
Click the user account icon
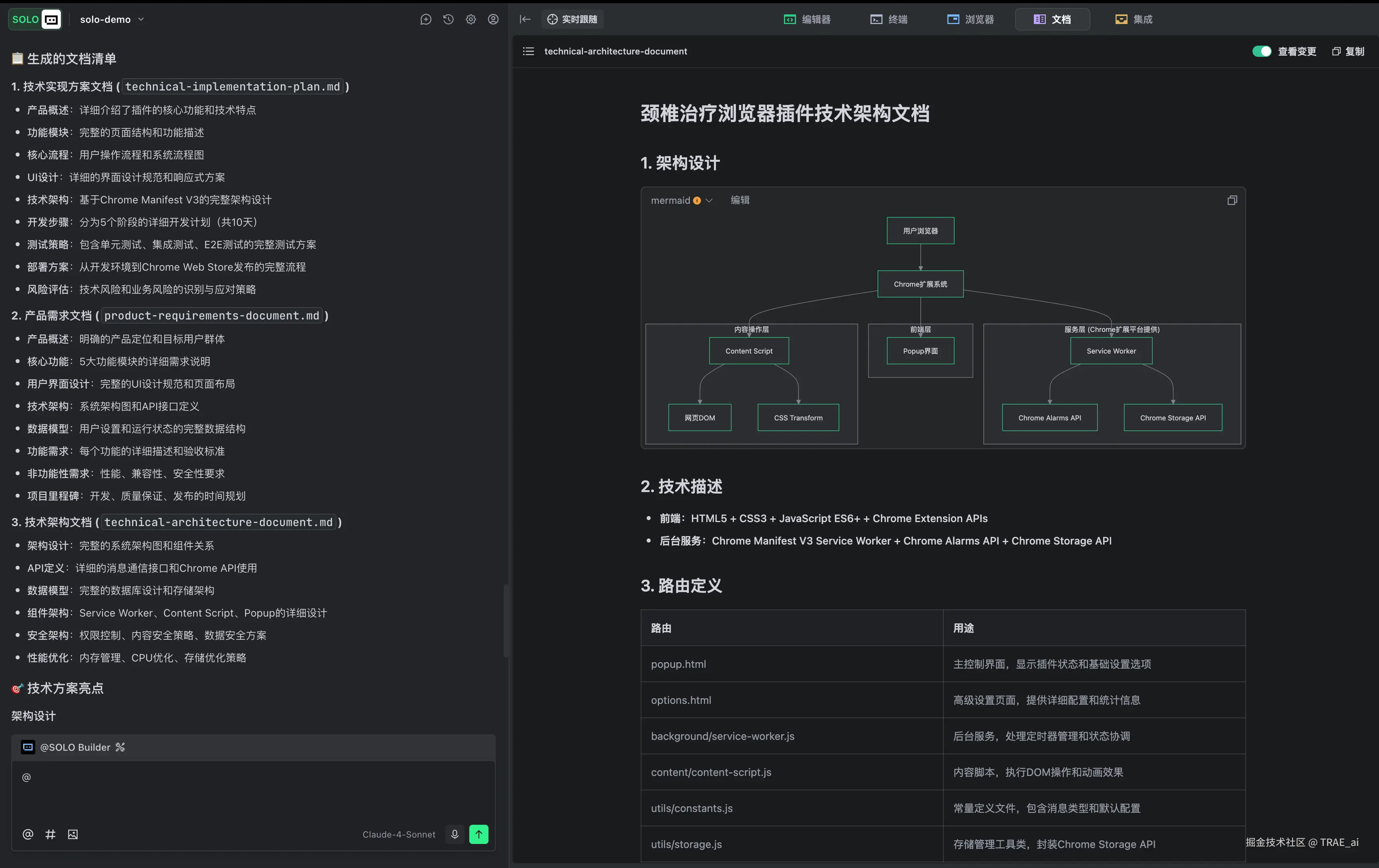[493, 20]
